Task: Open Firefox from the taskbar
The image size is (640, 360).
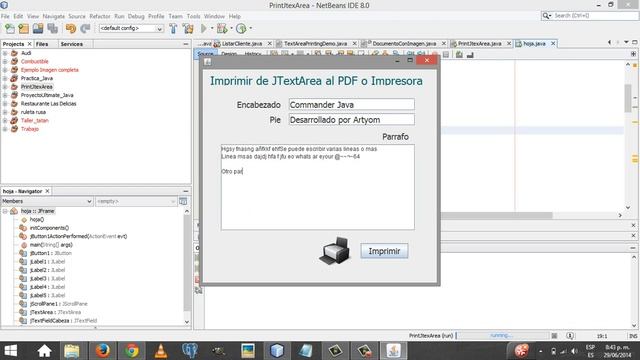Action: [x=102, y=351]
